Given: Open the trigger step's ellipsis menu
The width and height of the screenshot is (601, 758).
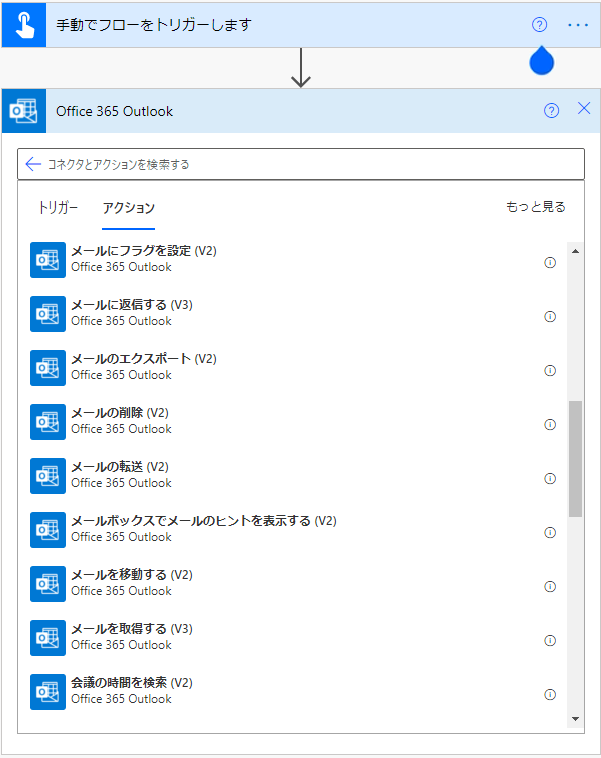Looking at the screenshot, I should 578,25.
